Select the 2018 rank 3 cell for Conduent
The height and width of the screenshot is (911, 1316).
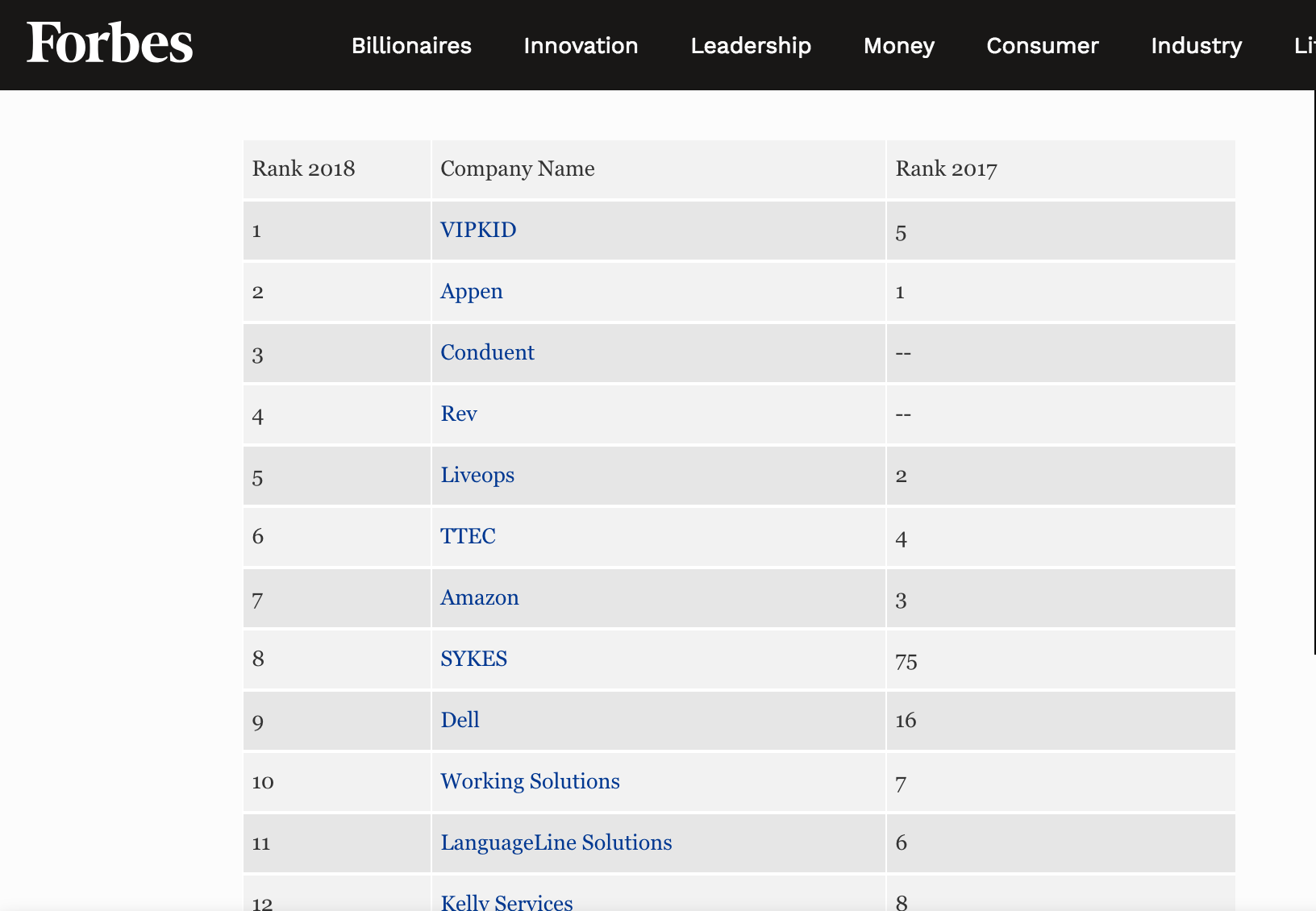tap(337, 353)
